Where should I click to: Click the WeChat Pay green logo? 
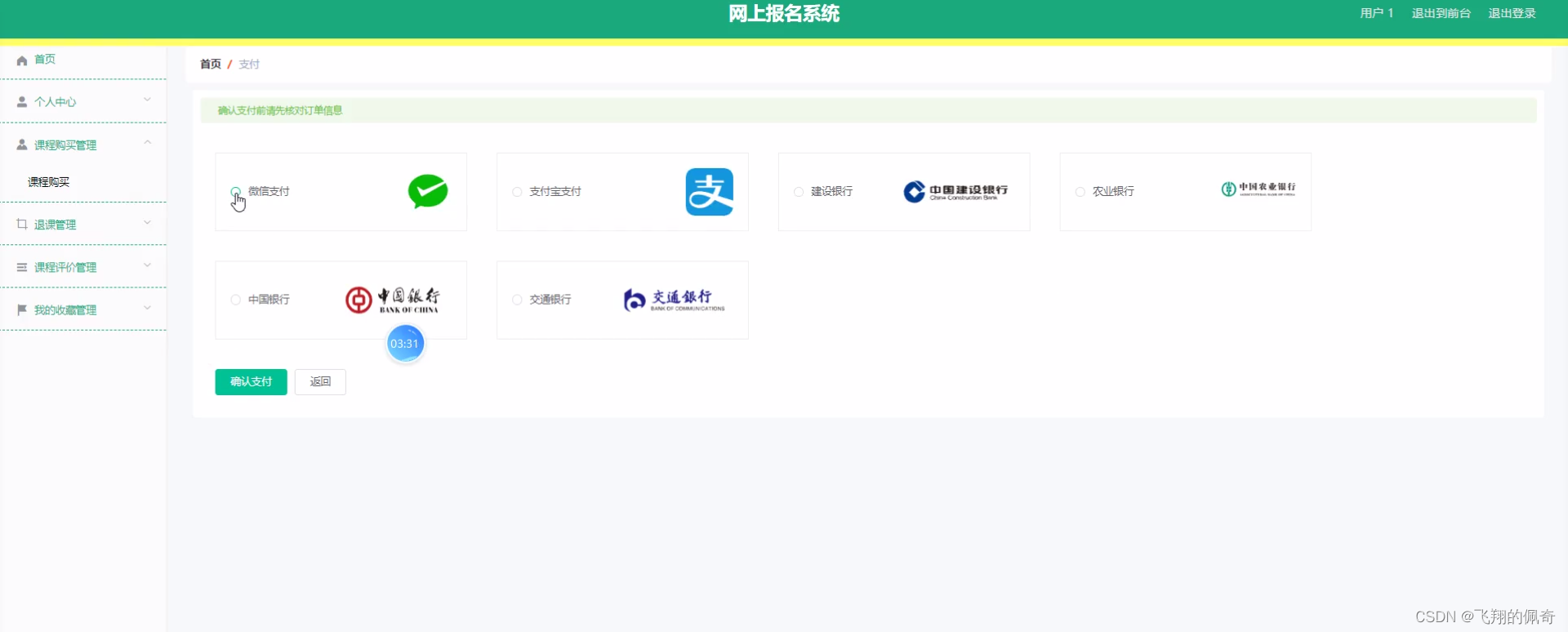tap(428, 192)
